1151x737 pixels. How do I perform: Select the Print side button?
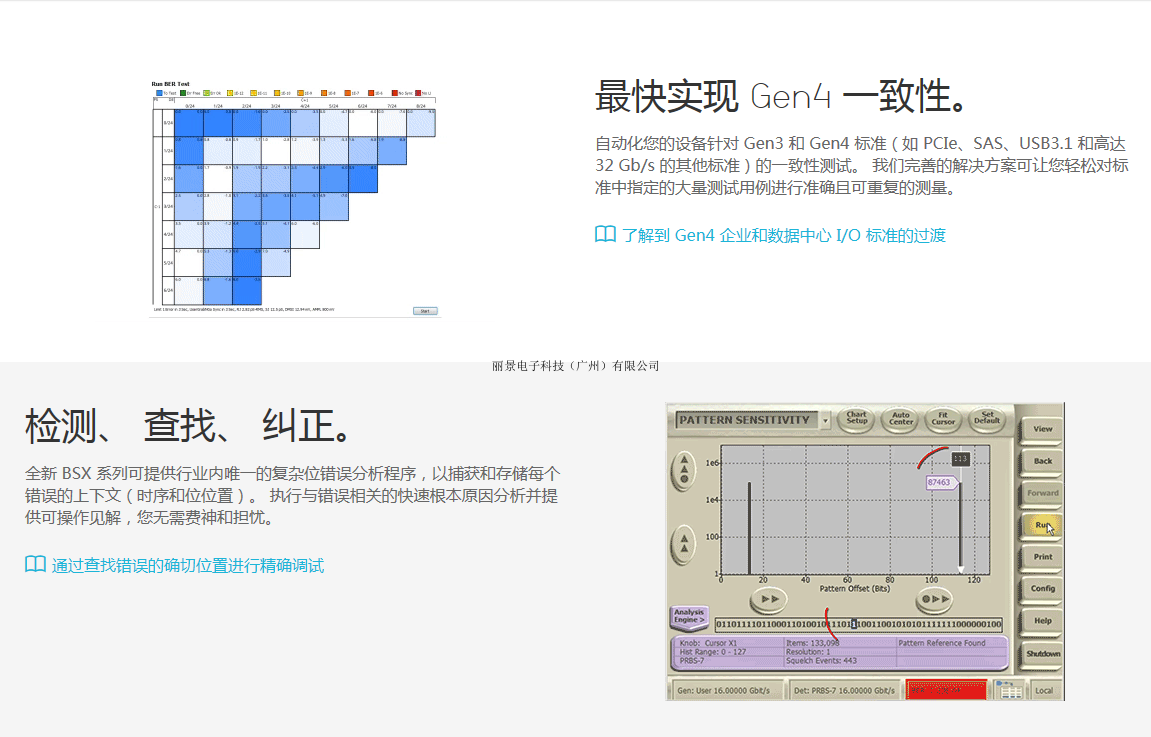pyautogui.click(x=1042, y=557)
